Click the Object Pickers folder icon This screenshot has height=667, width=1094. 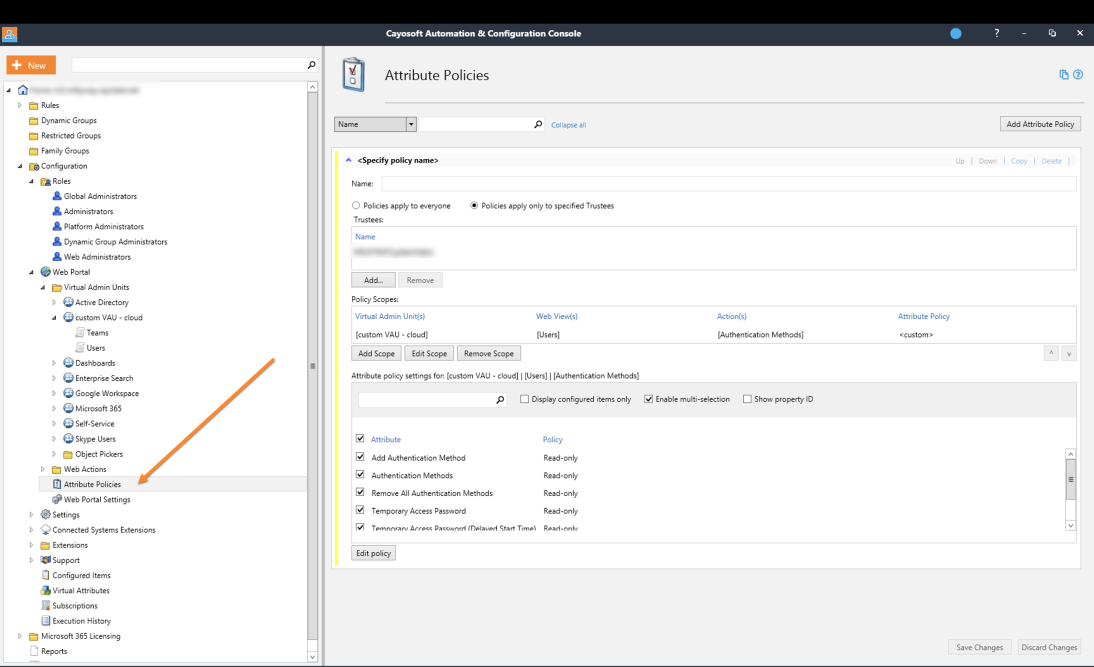(68, 454)
